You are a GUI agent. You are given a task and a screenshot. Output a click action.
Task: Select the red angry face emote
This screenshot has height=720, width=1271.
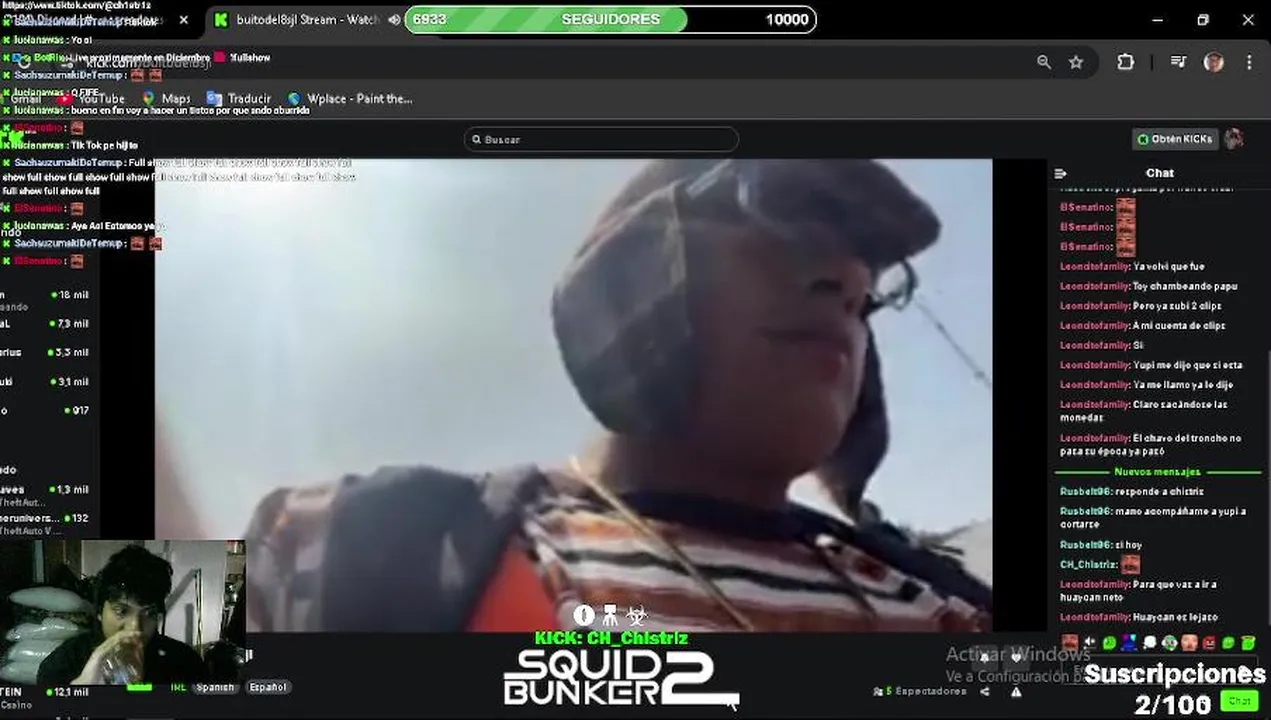1209,642
